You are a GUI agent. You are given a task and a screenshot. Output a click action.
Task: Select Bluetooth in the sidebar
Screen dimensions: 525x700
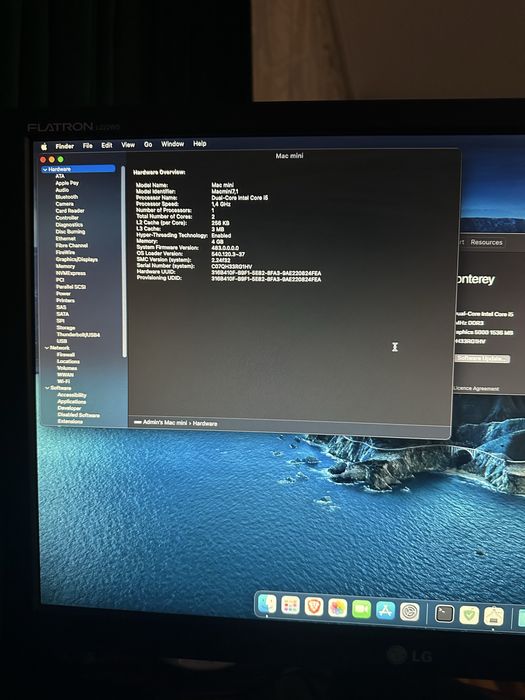coord(67,197)
